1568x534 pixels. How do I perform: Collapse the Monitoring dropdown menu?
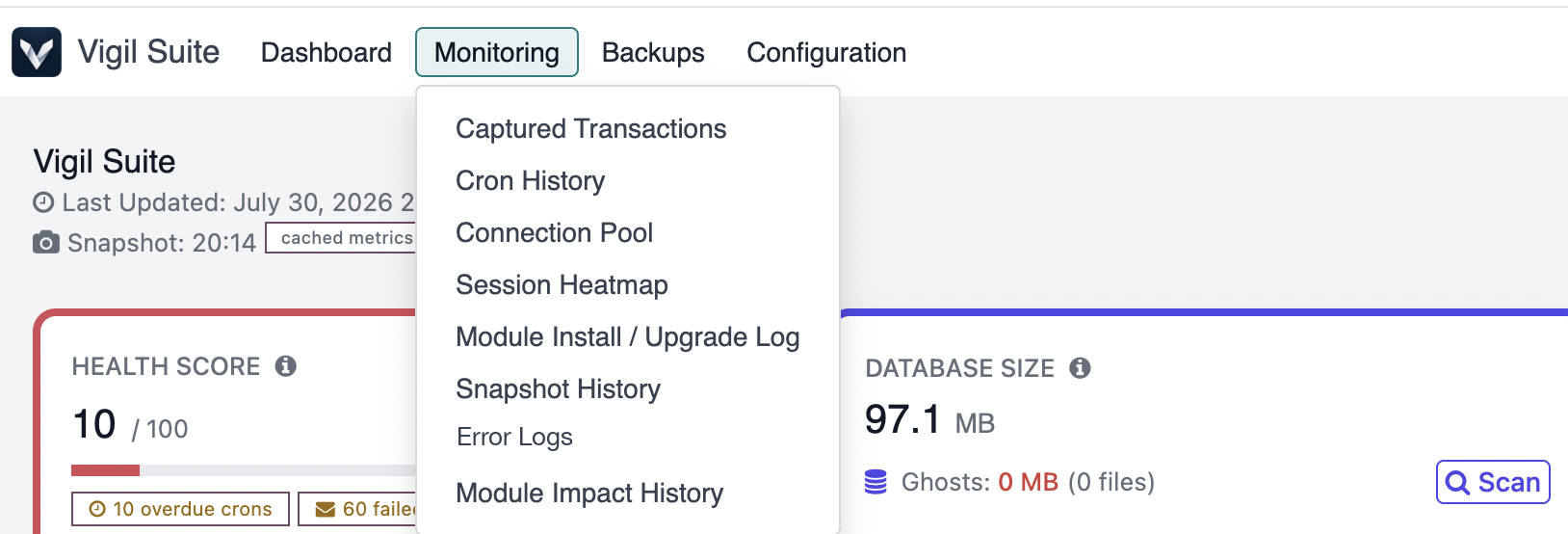(x=497, y=52)
